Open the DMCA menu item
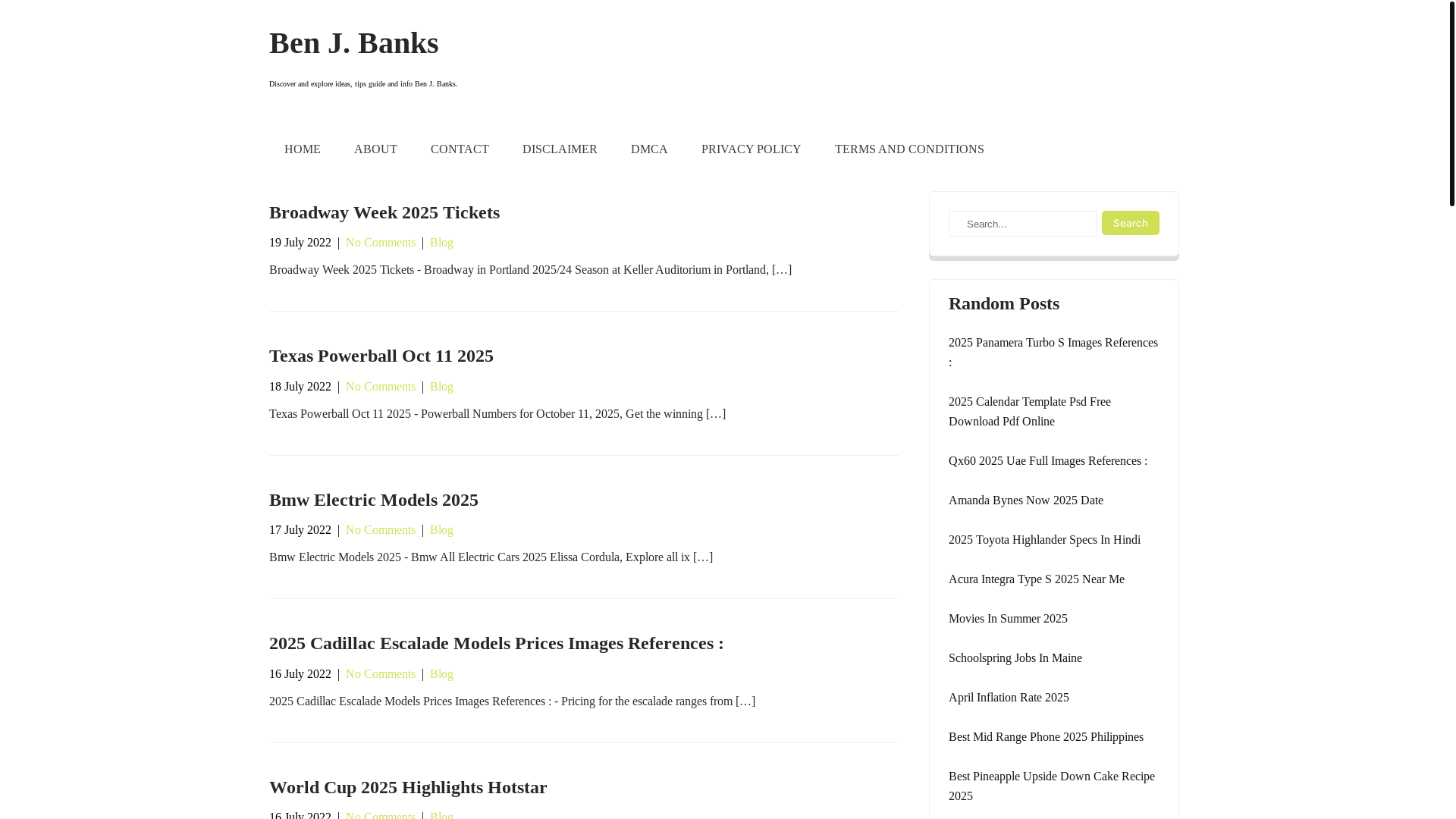This screenshot has height=819, width=1456. point(649,149)
